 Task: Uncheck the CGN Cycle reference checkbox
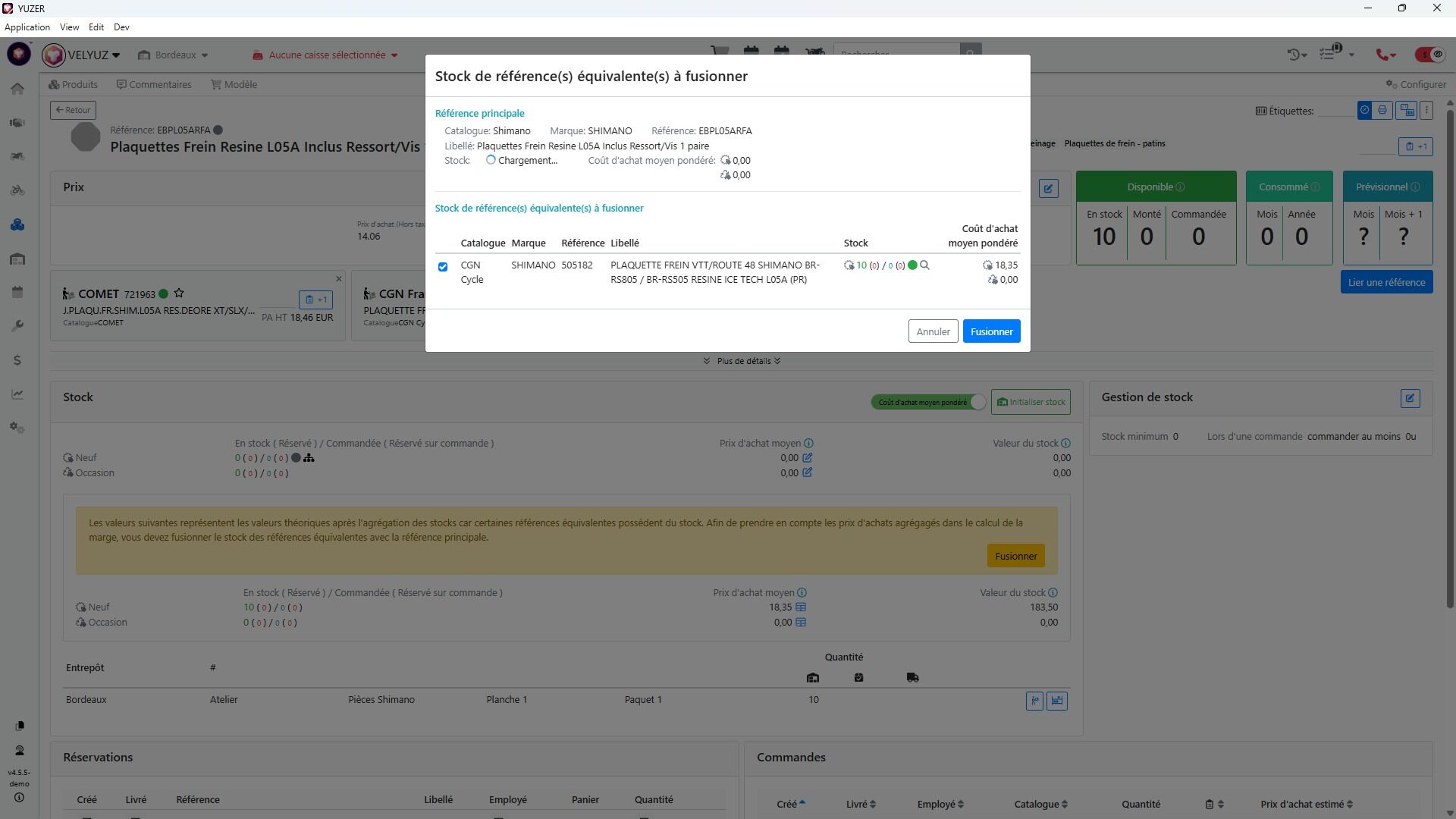click(443, 267)
